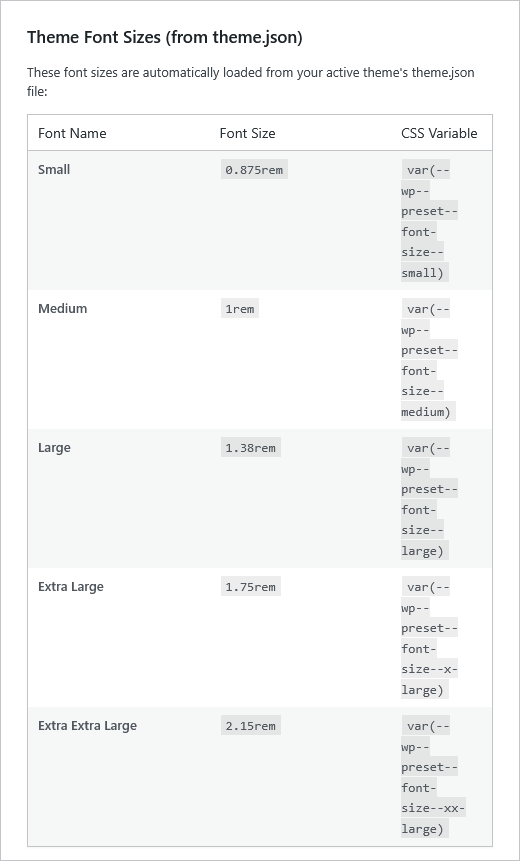Click the xx-large preset CSS variable code
This screenshot has height=861, width=520.
coord(433,776)
